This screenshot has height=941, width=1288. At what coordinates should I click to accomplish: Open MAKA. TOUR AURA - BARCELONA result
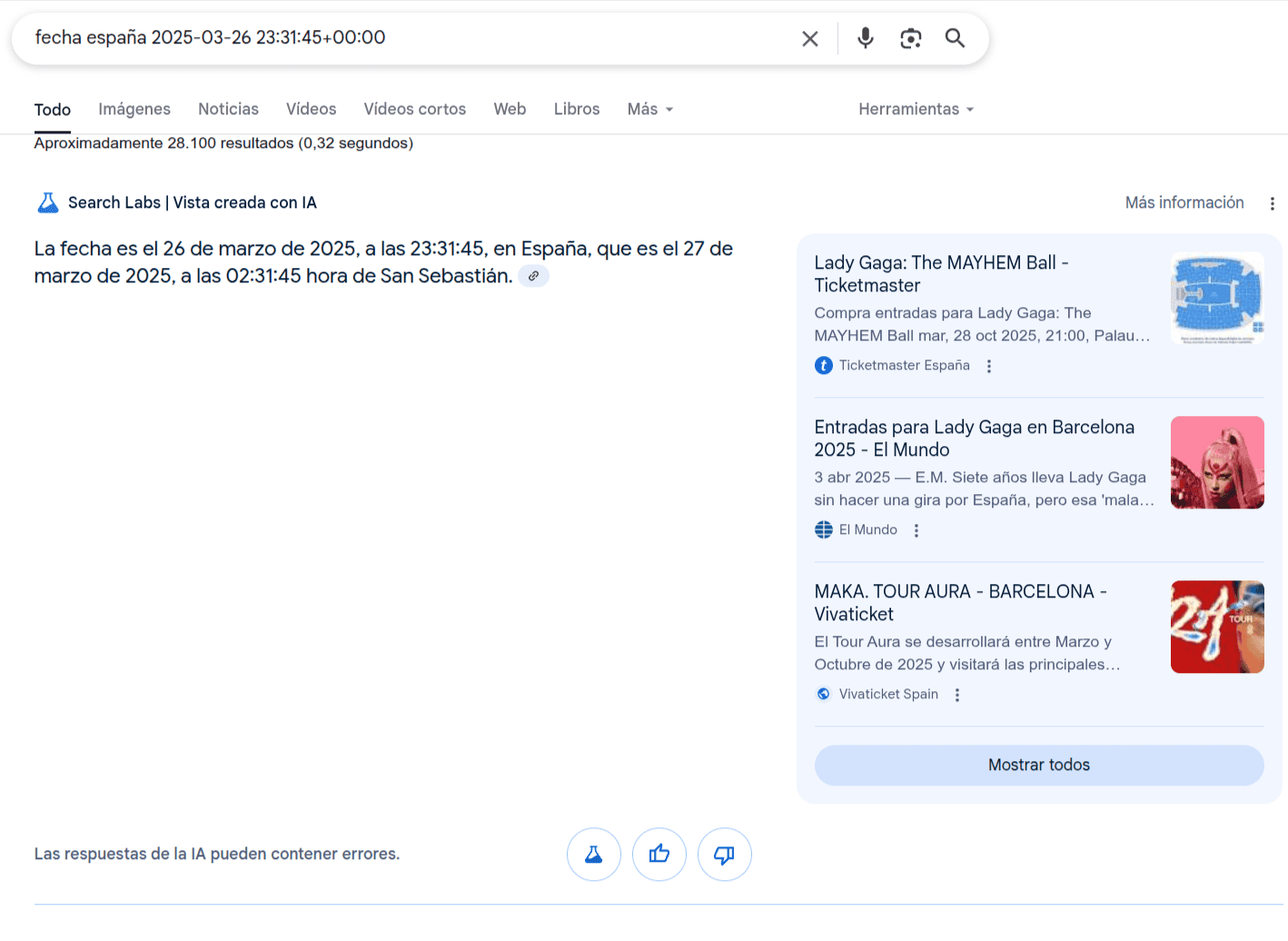click(x=961, y=603)
